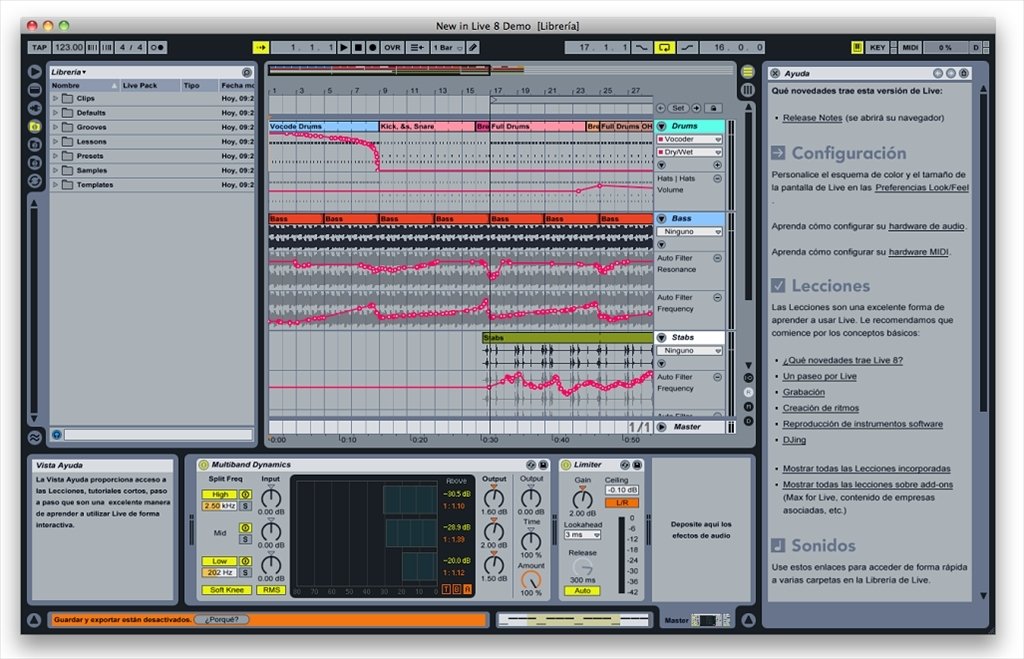The height and width of the screenshot is (659, 1024).
Task: Close the Ayuda help panel
Action: click(775, 73)
